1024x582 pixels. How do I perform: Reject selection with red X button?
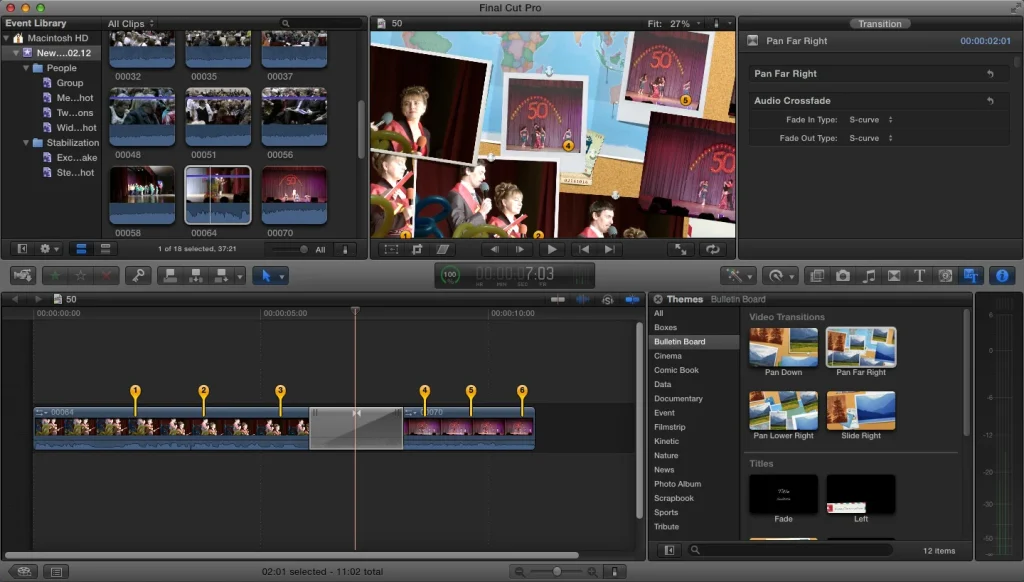pos(106,276)
